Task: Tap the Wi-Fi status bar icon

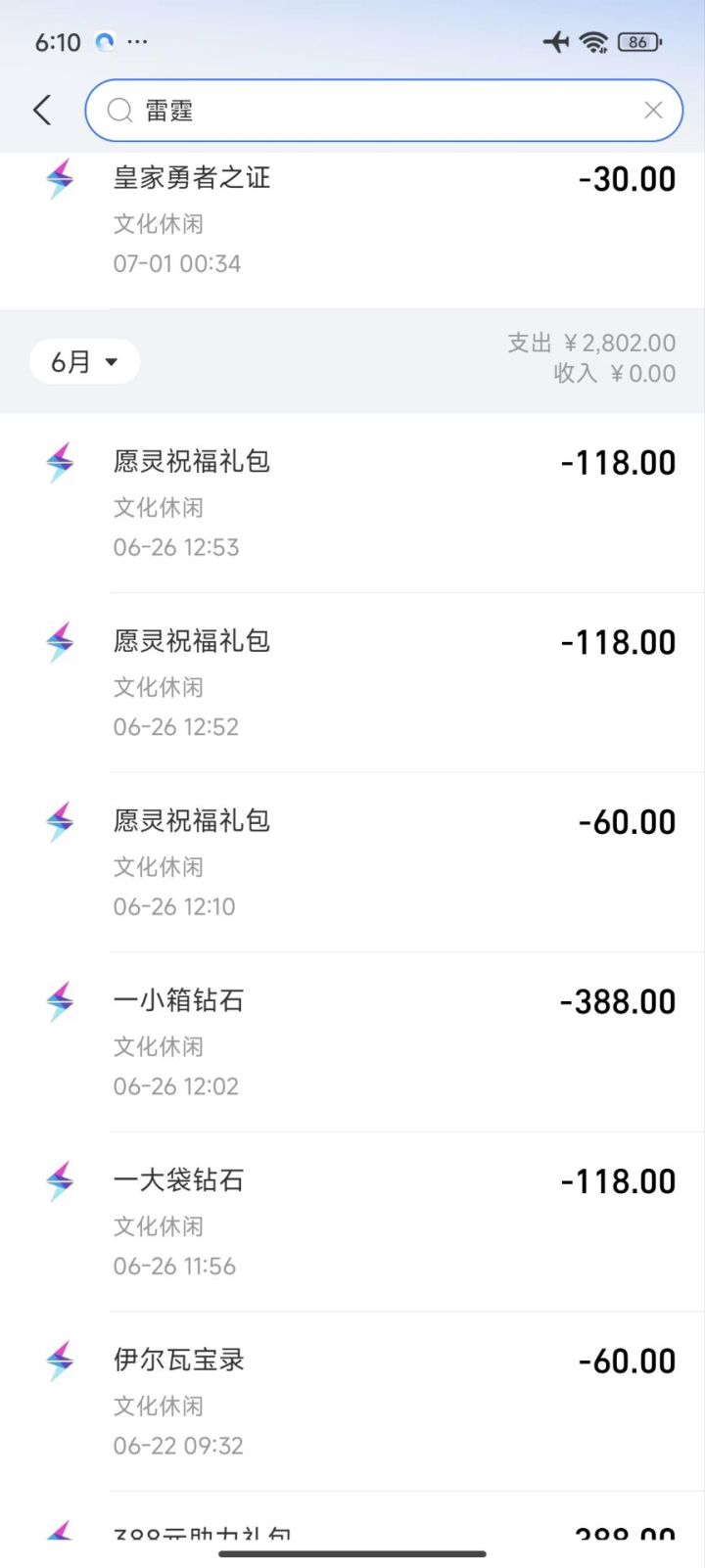Action: (x=593, y=42)
